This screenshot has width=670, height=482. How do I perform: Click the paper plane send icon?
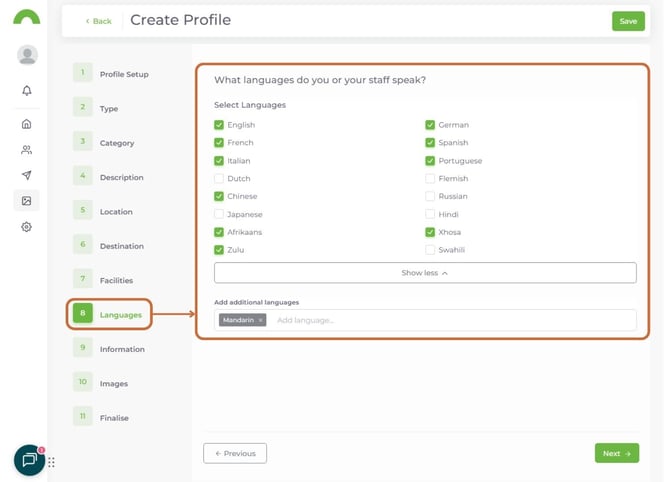click(27, 176)
